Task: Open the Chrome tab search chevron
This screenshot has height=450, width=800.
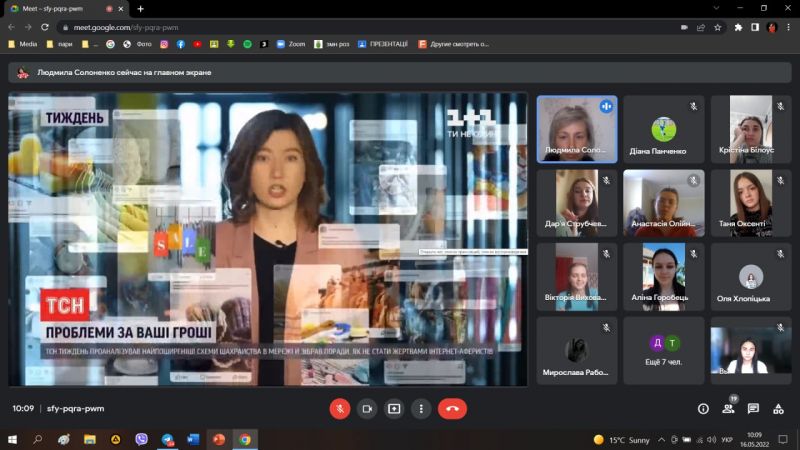Action: 716,8
